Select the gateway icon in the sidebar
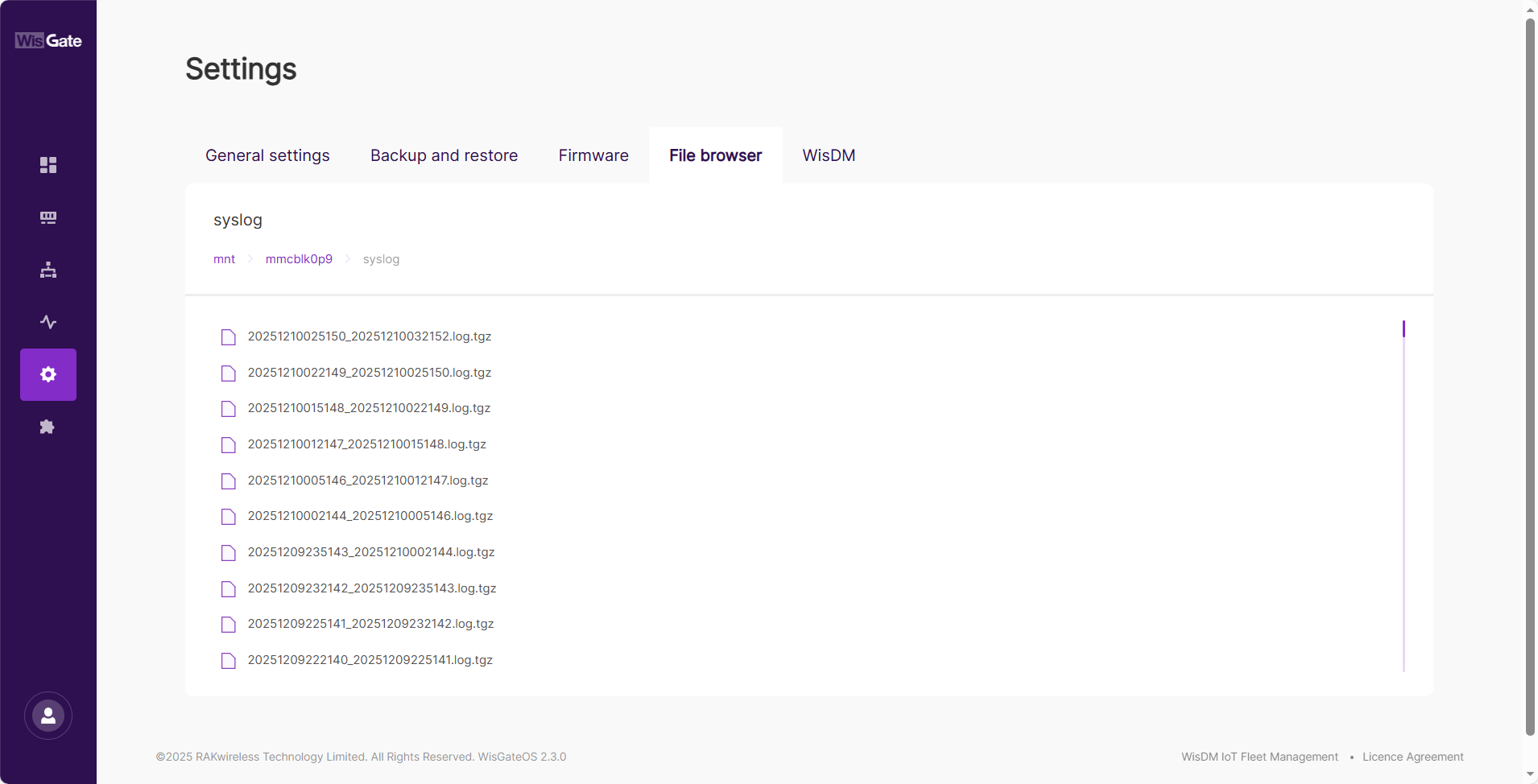1538x784 pixels. coord(48,217)
